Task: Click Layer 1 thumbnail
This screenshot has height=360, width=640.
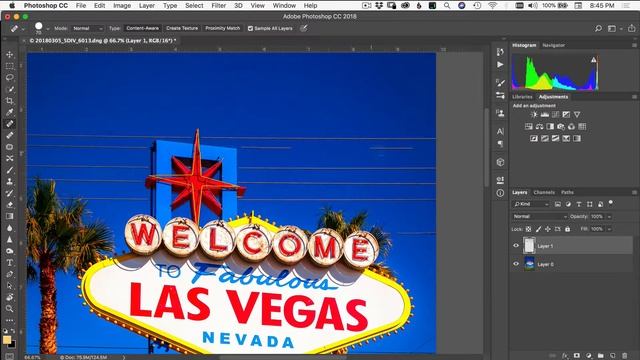Action: 529,246
